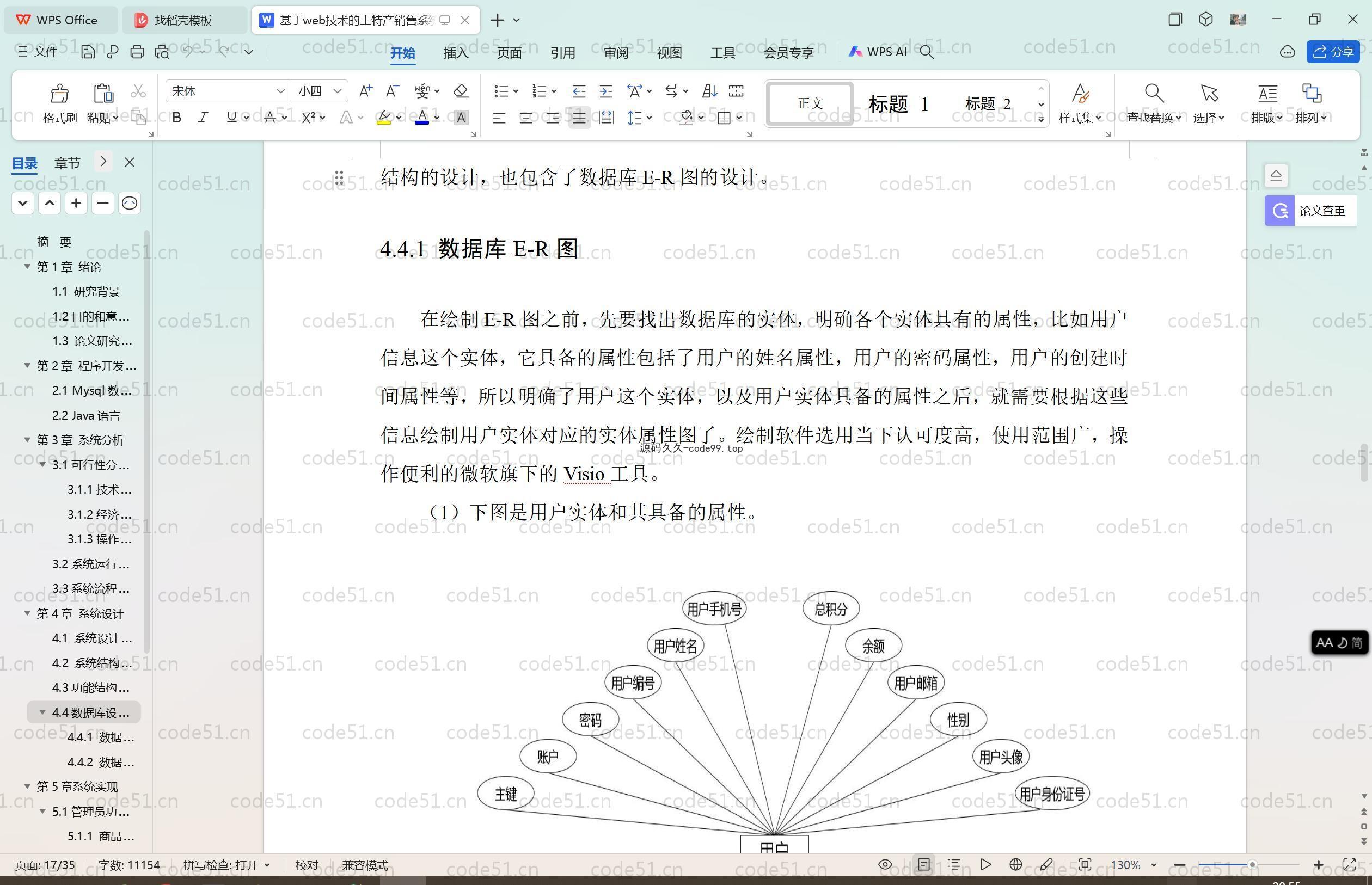Collapse the 4.4 数据库设计 tree node

[x=42, y=712]
